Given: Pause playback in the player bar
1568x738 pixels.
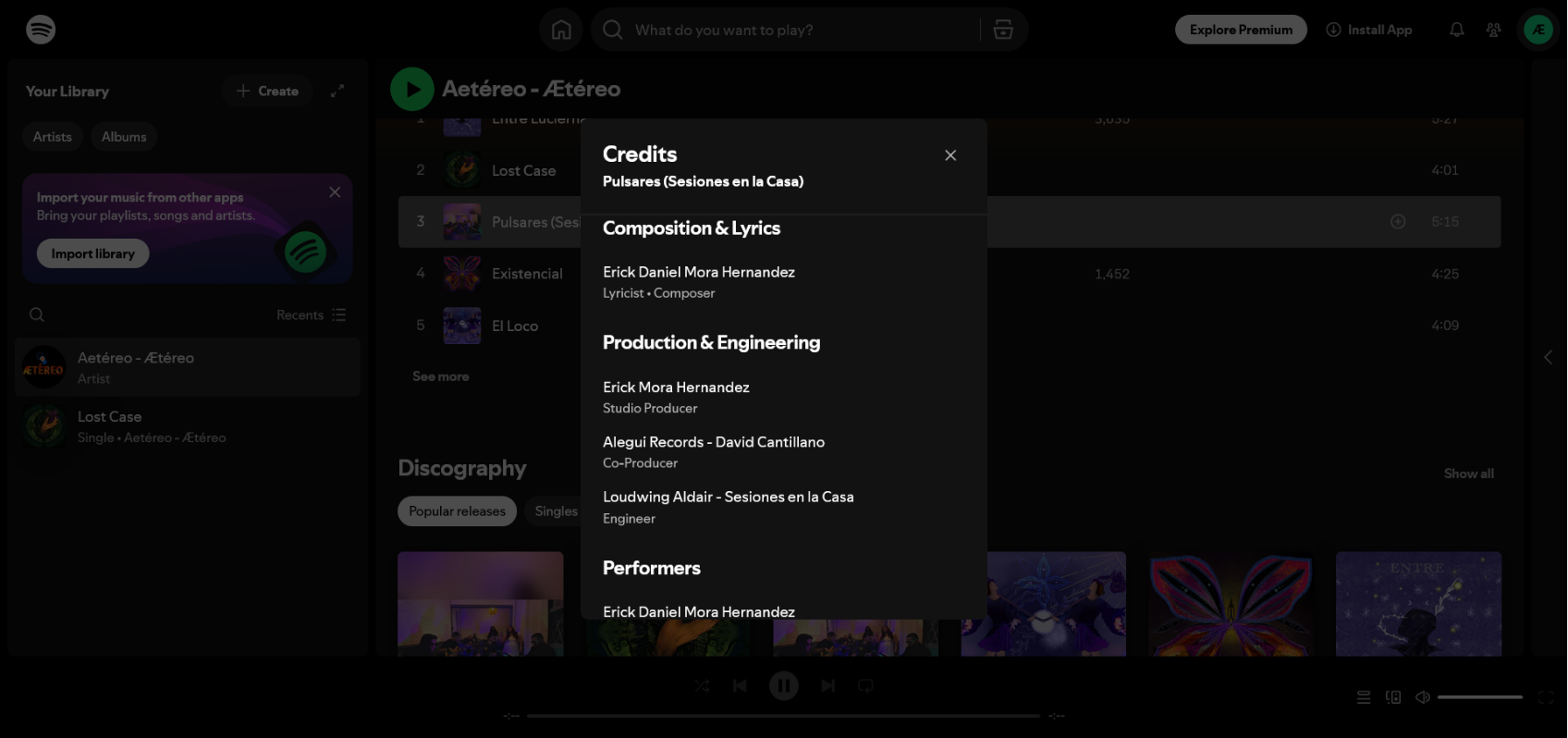Looking at the screenshot, I should (x=784, y=685).
